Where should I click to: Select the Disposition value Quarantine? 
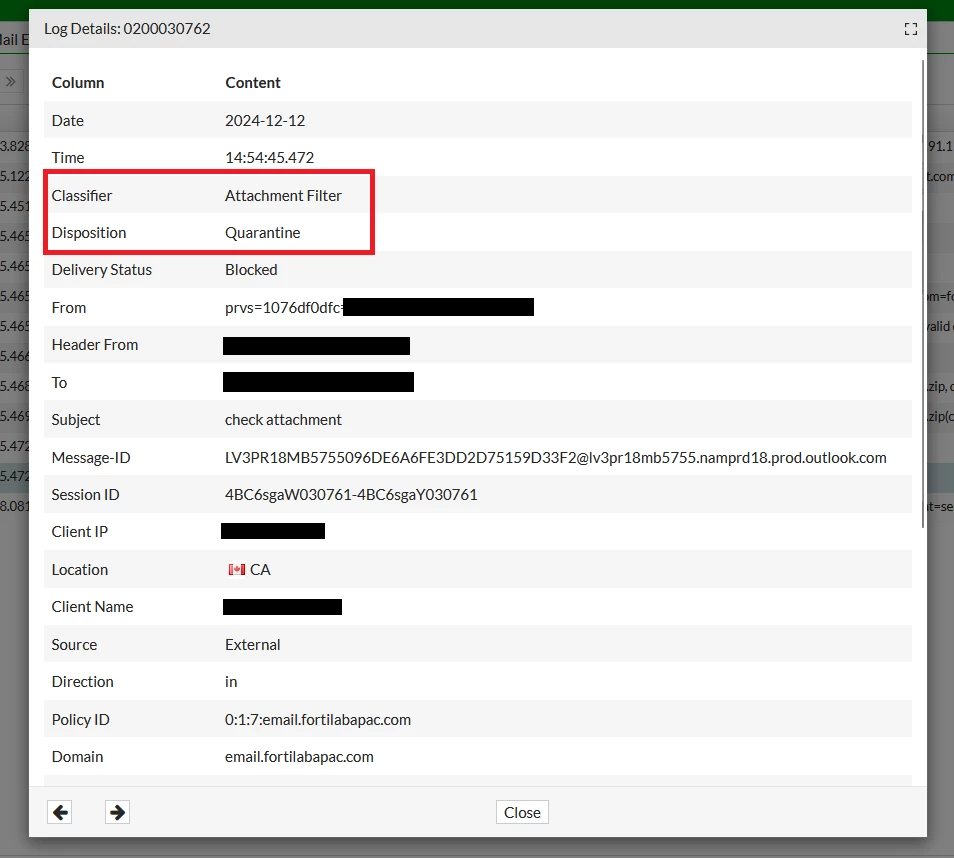point(263,232)
